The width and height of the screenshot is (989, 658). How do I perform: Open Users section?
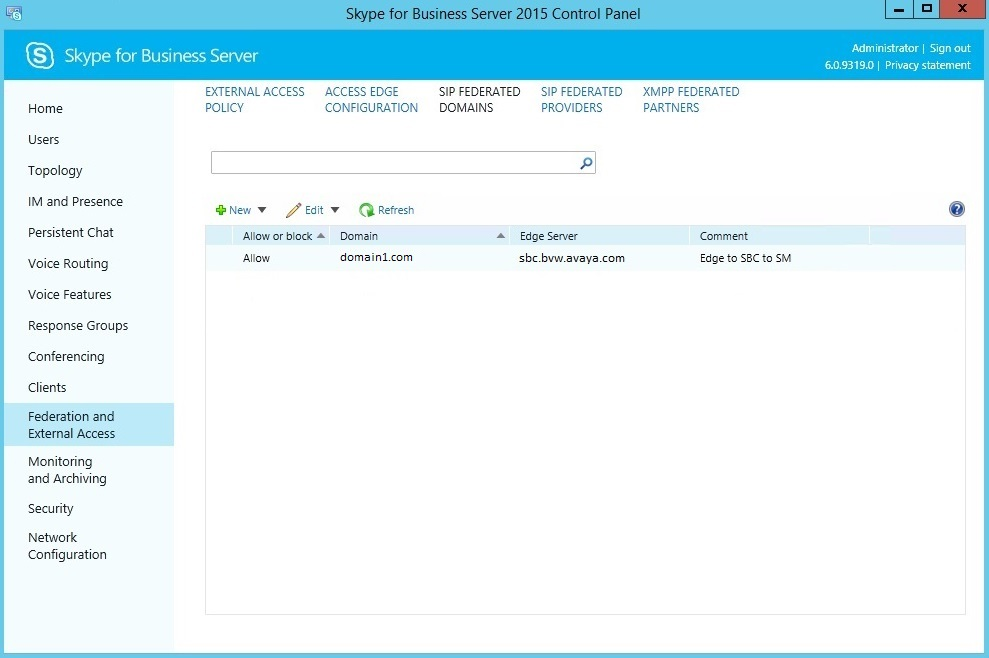pos(44,139)
